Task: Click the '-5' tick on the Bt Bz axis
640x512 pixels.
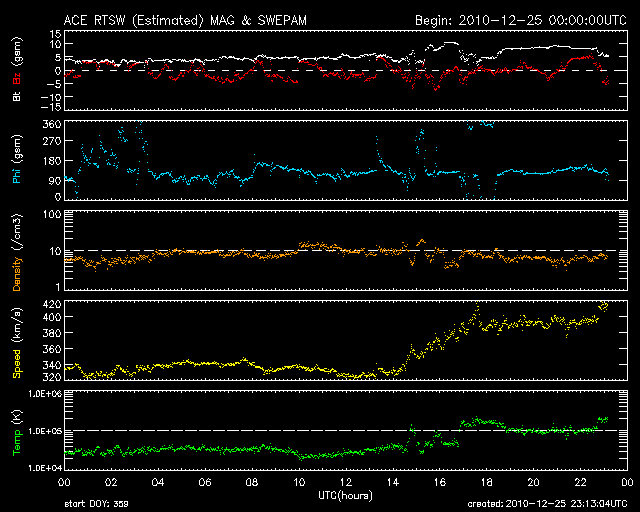Action: 53,84
